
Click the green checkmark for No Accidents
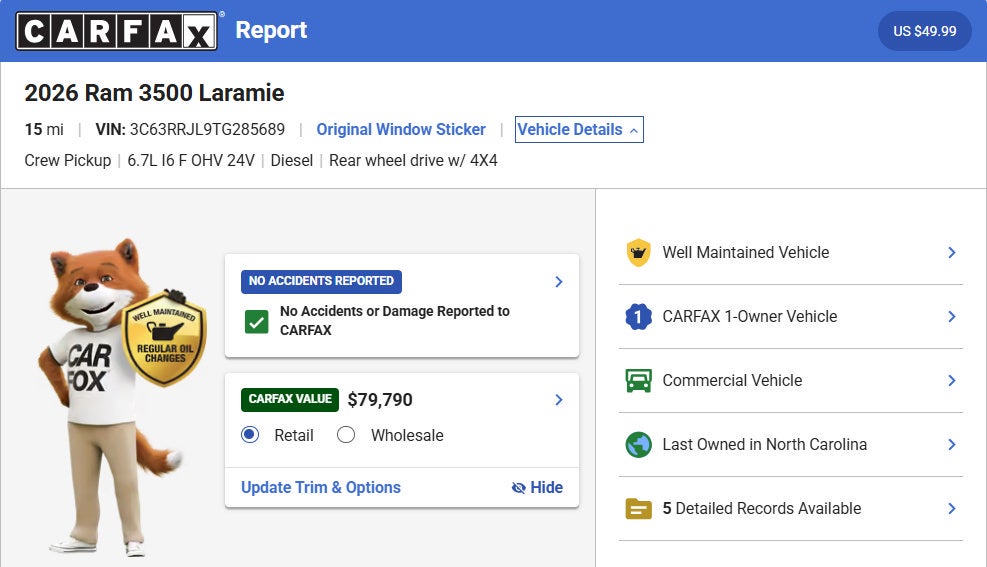pos(256,322)
